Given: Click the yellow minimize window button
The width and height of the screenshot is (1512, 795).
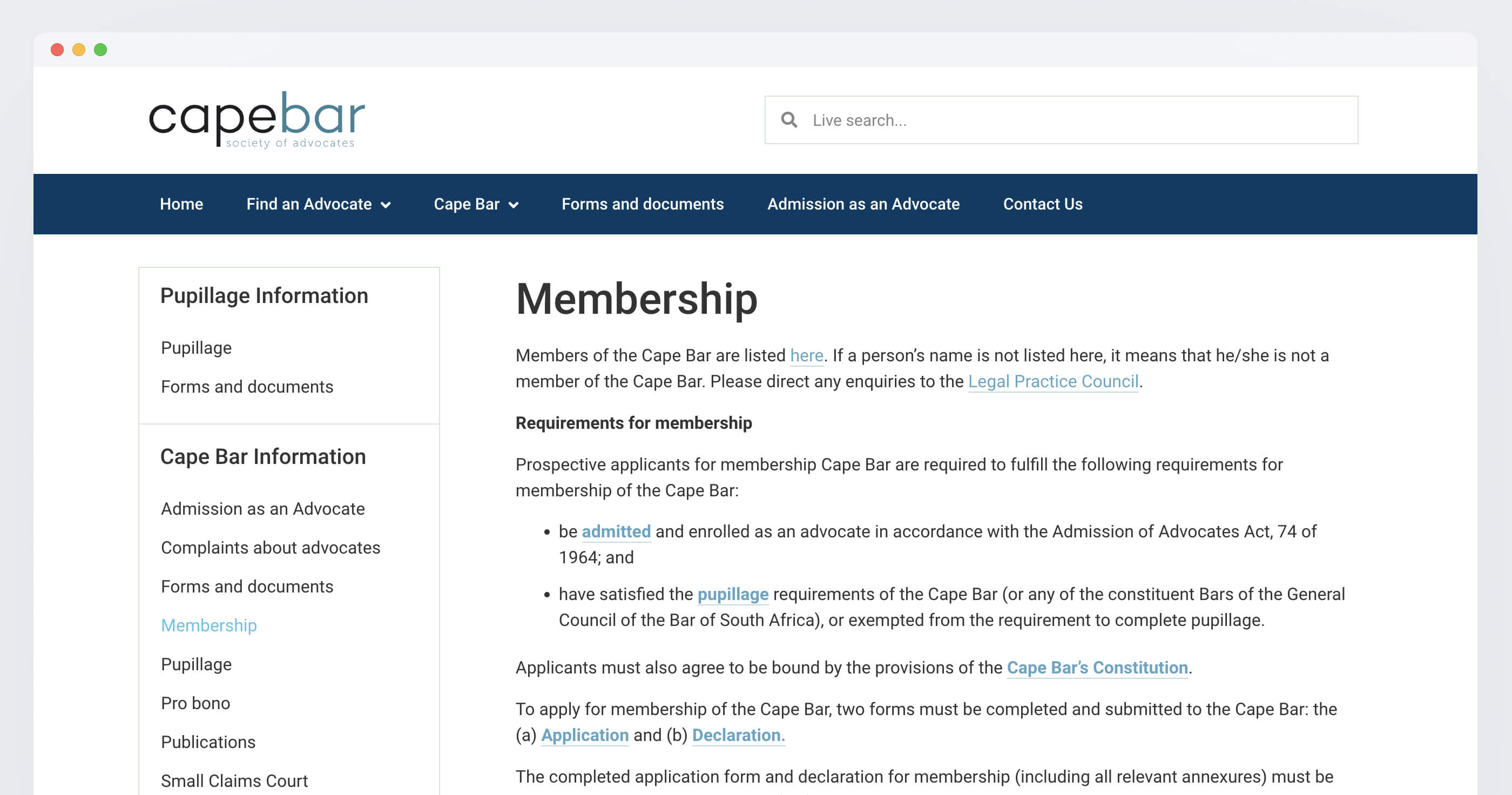Looking at the screenshot, I should [x=79, y=50].
